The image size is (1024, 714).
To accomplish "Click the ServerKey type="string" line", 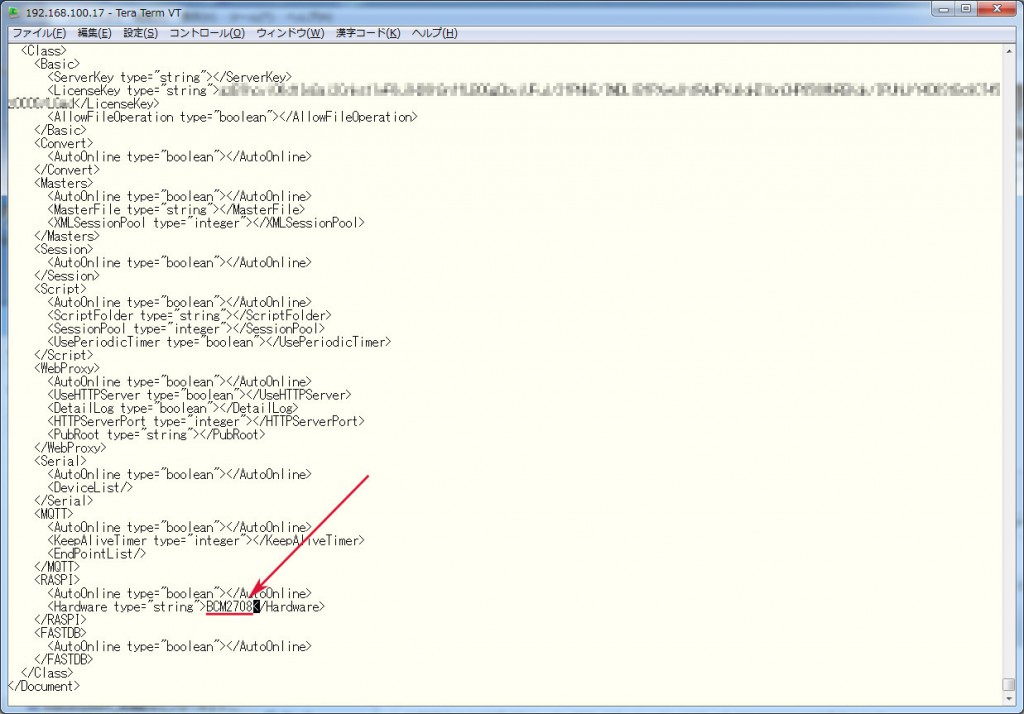I will point(170,77).
